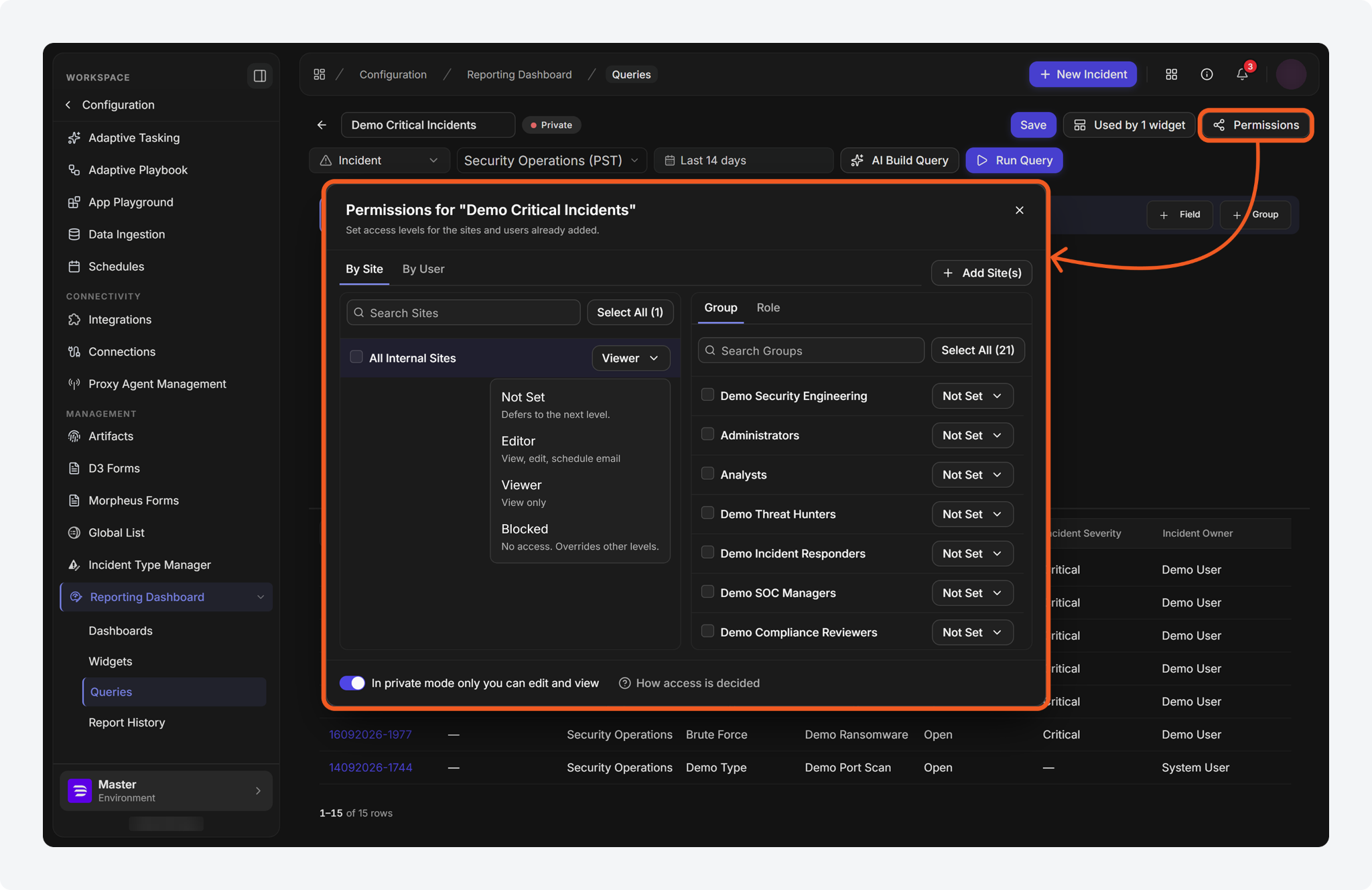Open How access is decided link
Viewport: 1372px width, 890px height.
coord(689,683)
